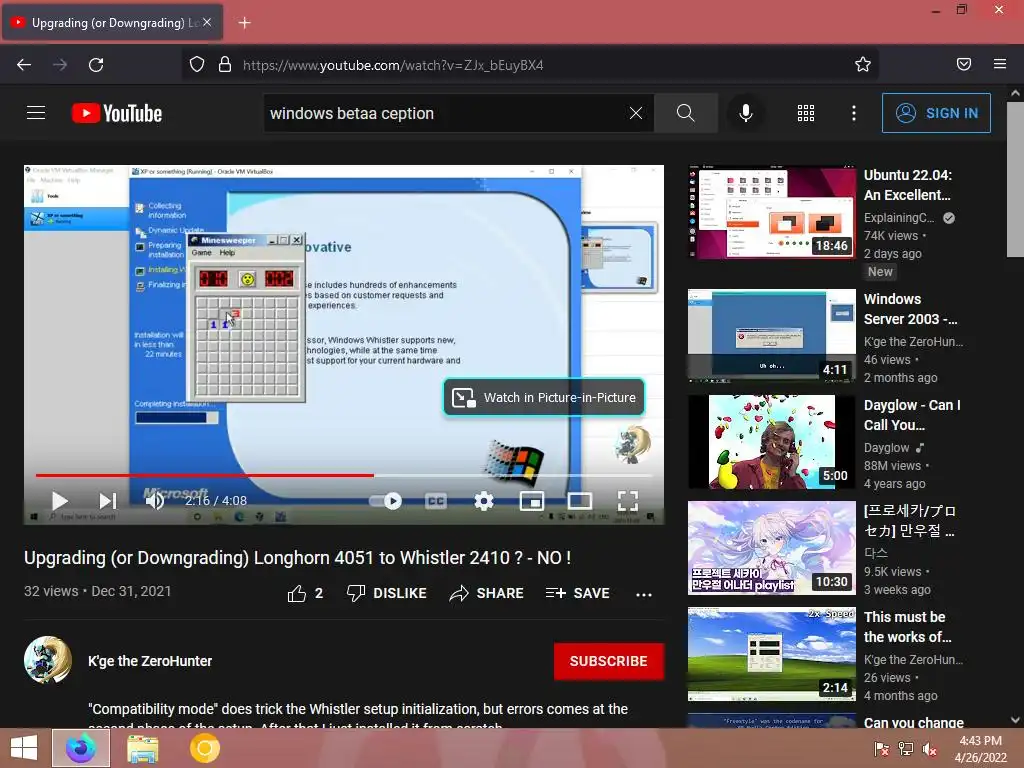The height and width of the screenshot is (768, 1024).
Task: Open Windows Server 2003 video thumbnail
Action: click(771, 336)
